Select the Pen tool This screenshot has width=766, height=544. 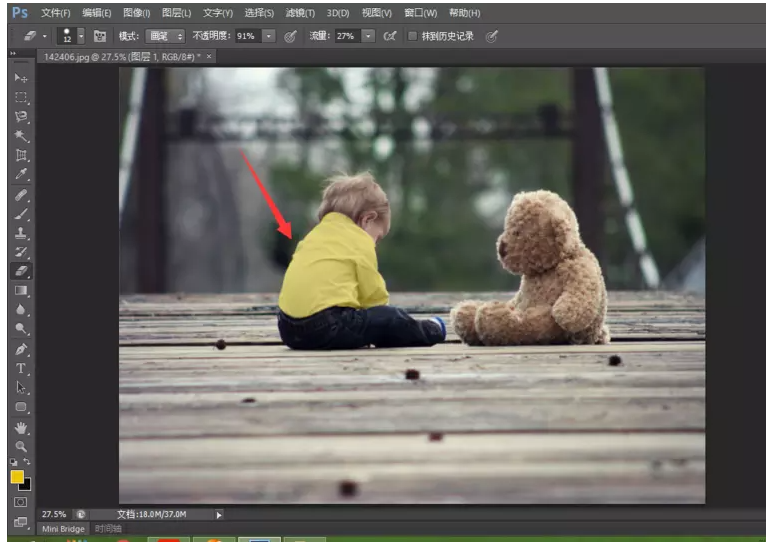click(21, 349)
